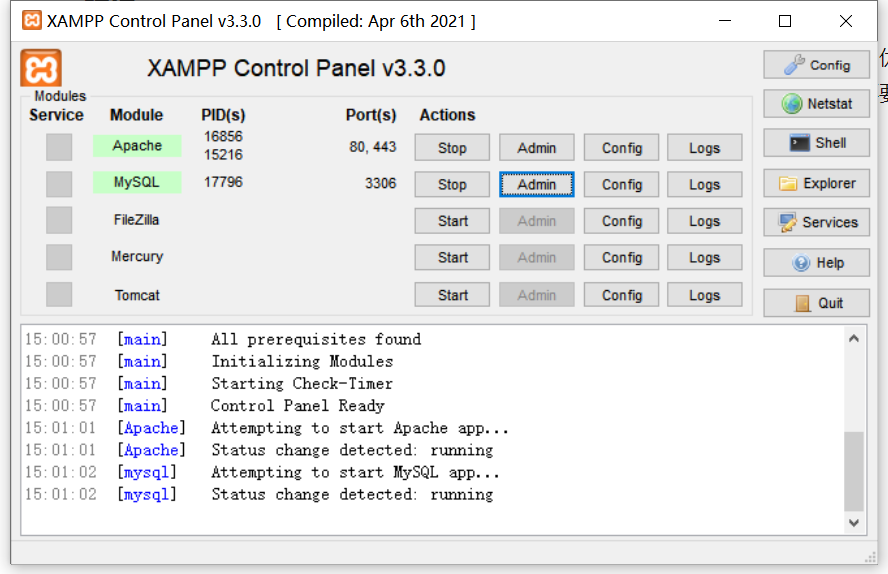Start the FileZilla module
888x574 pixels.
(452, 221)
